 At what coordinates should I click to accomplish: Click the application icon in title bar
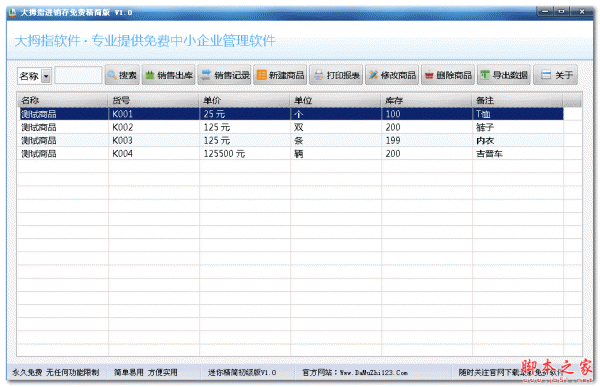[x=13, y=12]
